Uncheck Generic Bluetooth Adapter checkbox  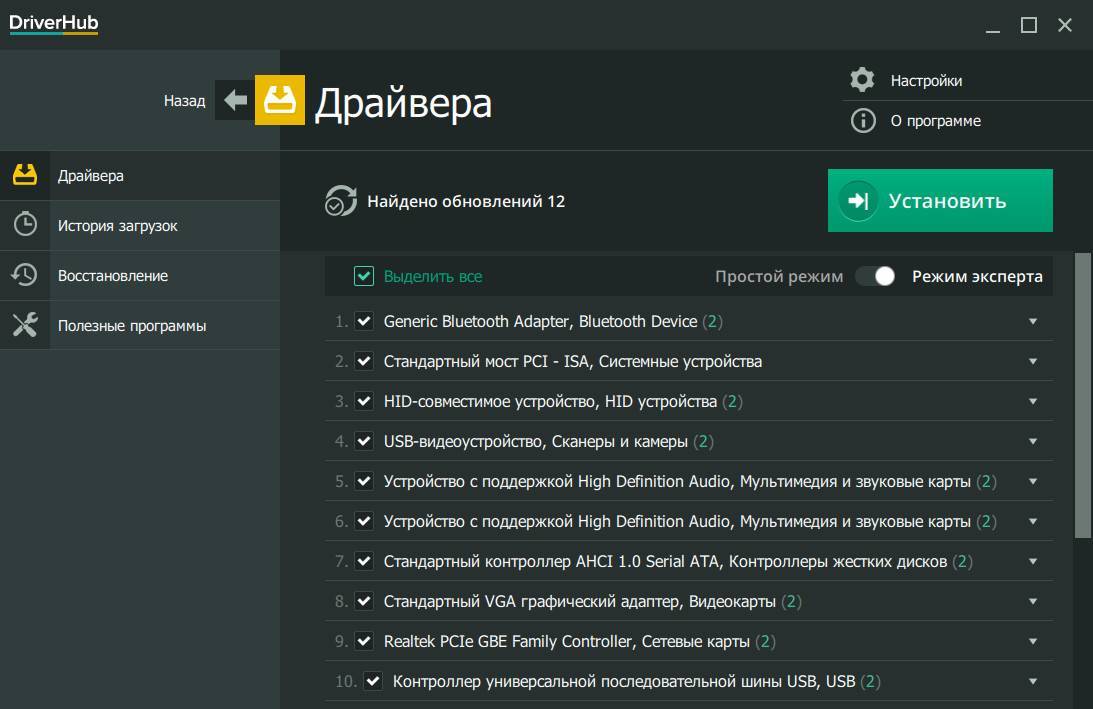[364, 321]
